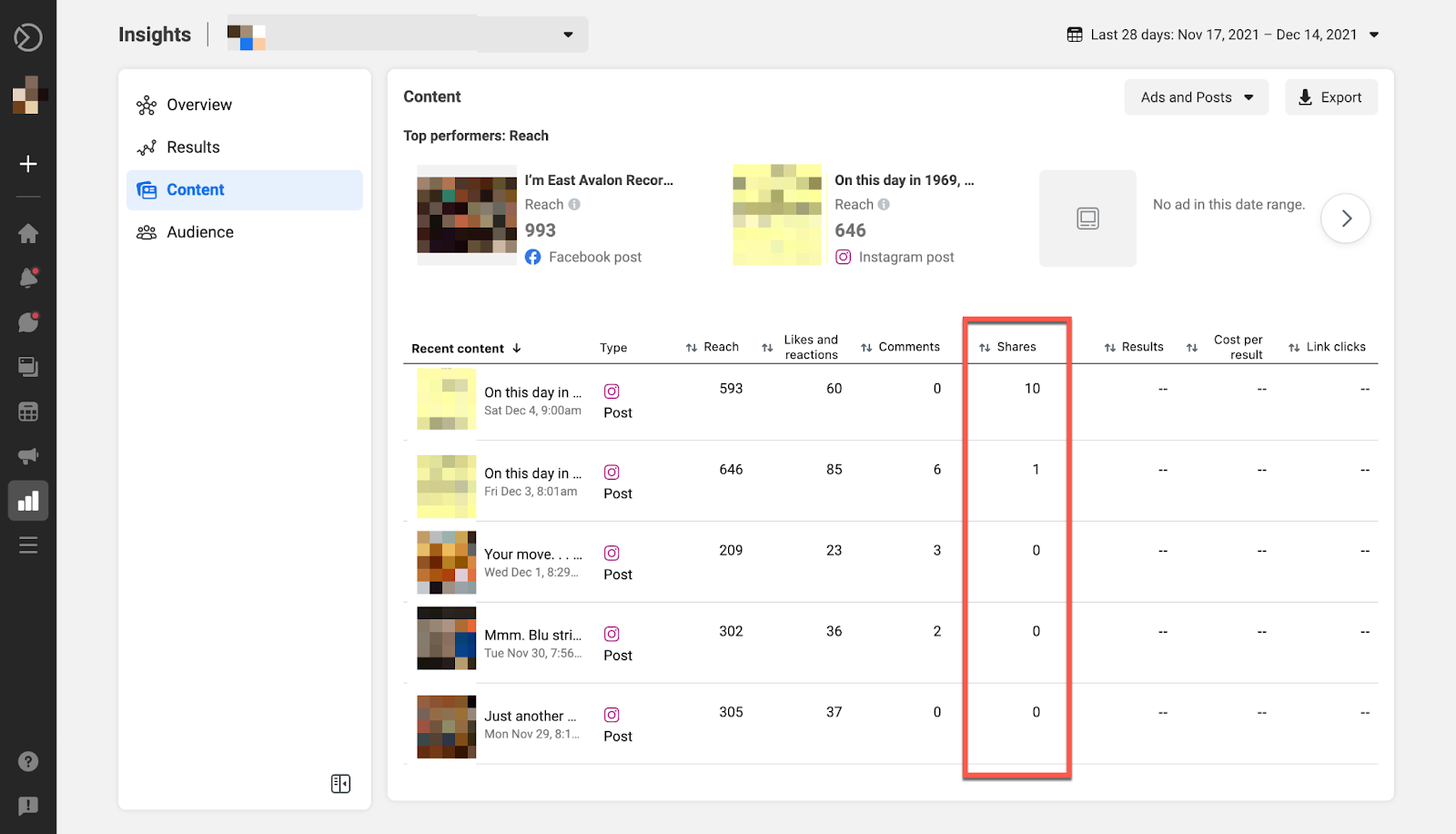Click the Create plus icon in the sidebar
This screenshot has width=1456, height=834.
(x=28, y=164)
